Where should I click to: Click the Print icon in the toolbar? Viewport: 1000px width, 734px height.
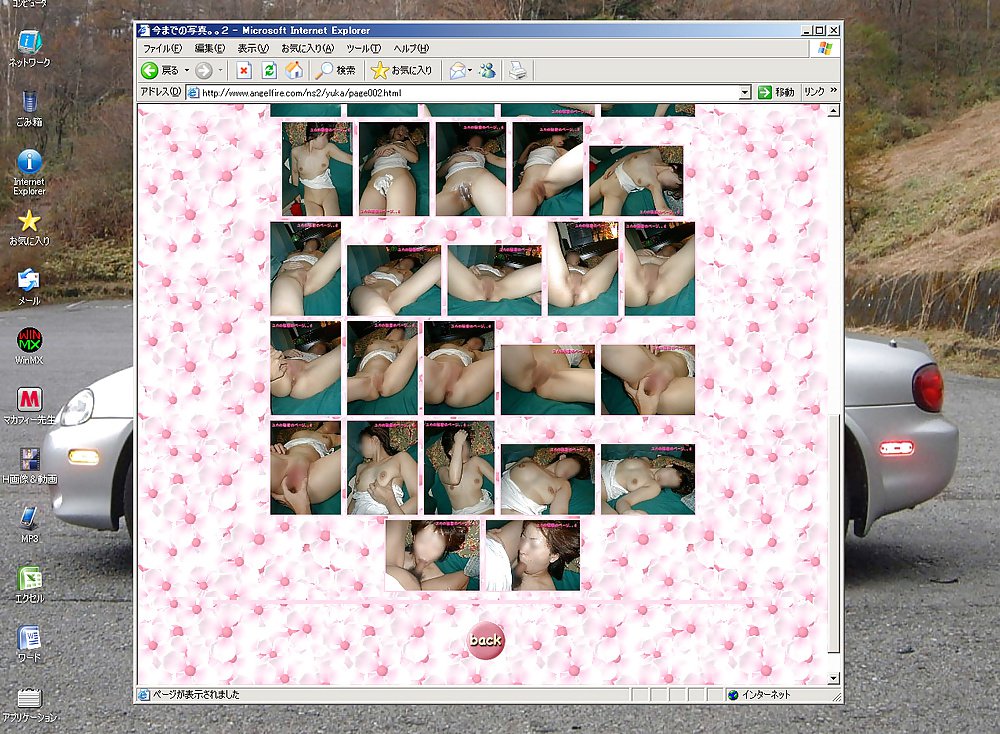(x=517, y=70)
